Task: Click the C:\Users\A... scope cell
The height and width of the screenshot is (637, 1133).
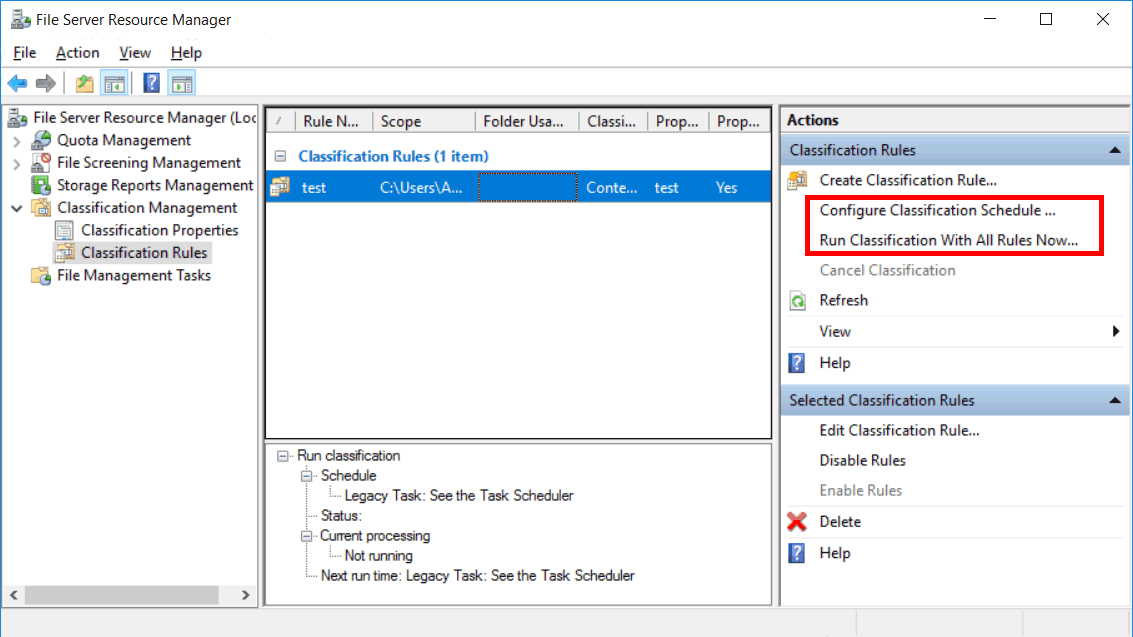Action: (421, 188)
